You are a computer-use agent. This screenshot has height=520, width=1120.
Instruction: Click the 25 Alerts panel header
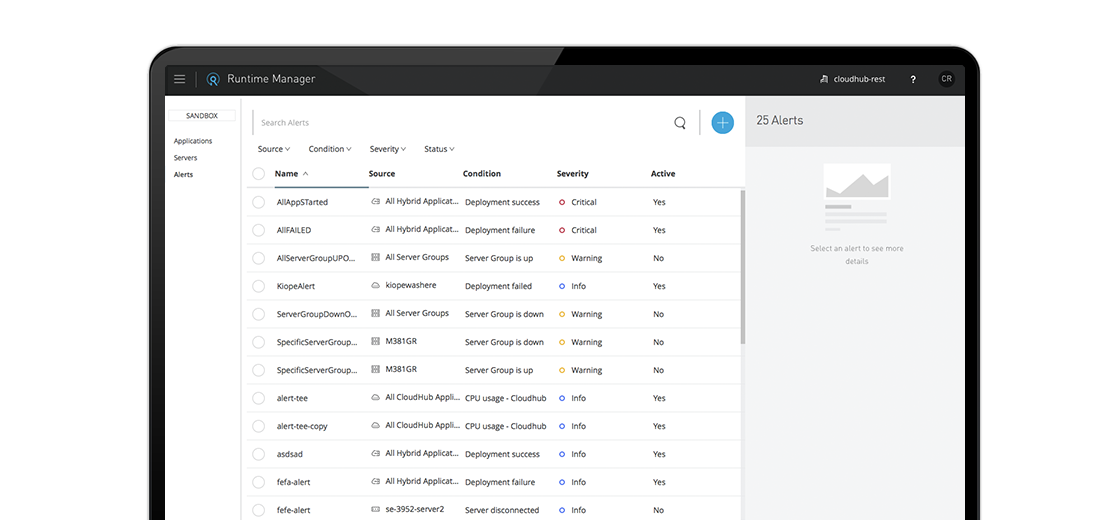point(855,121)
